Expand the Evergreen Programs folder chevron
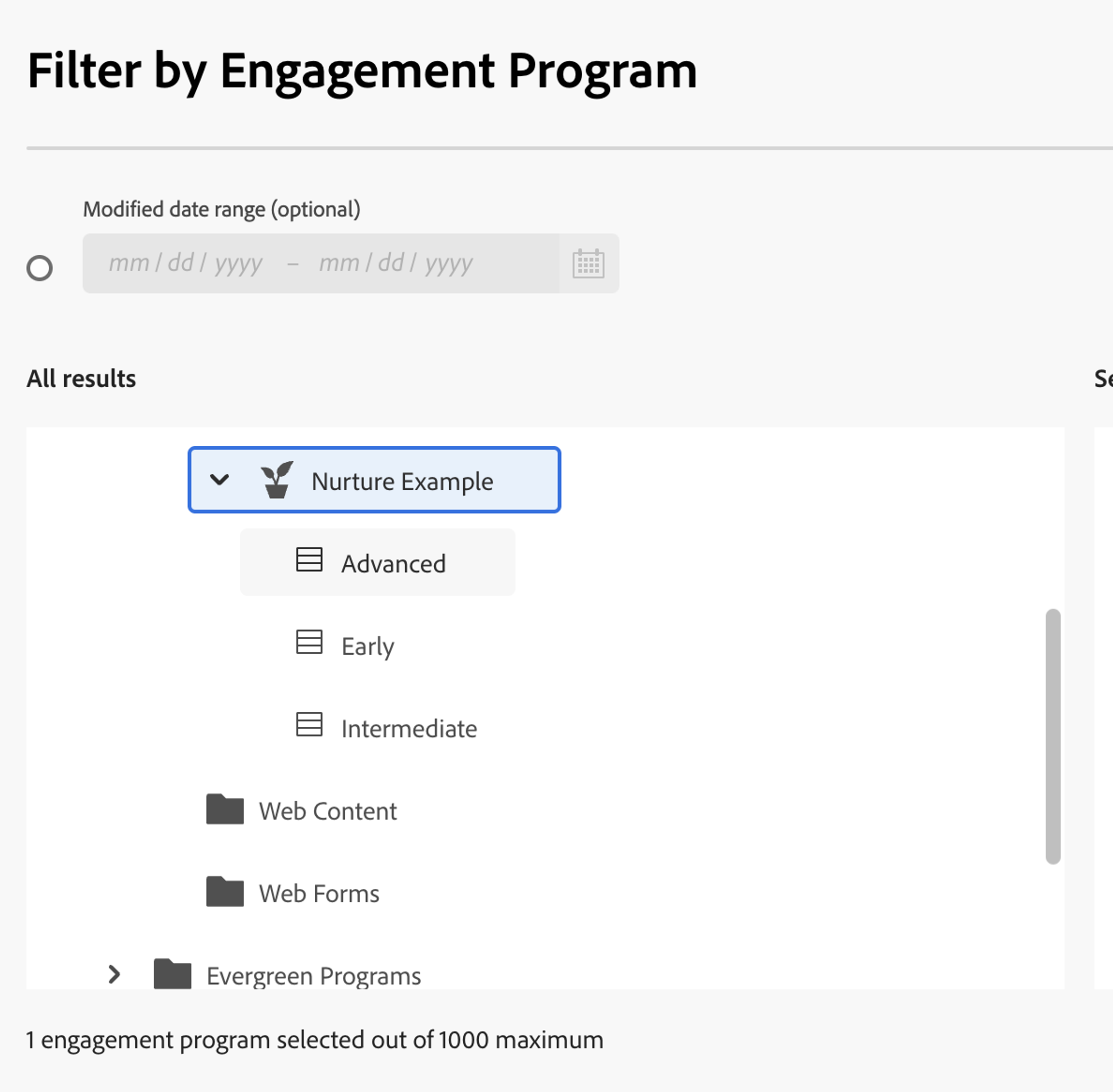 [114, 974]
